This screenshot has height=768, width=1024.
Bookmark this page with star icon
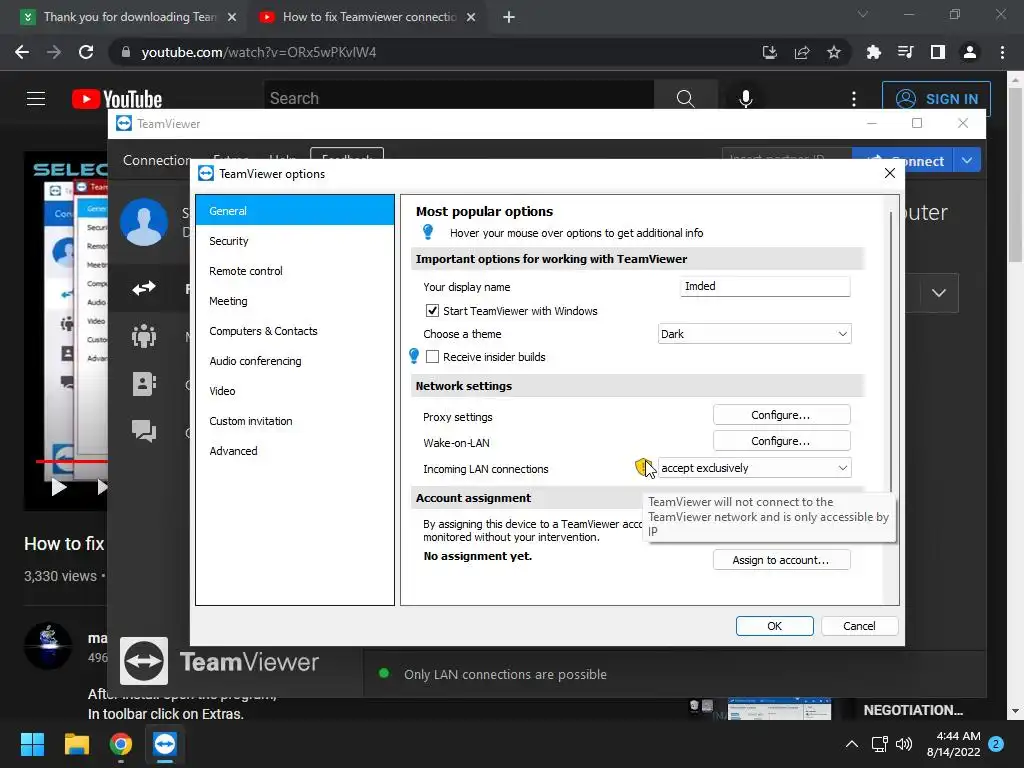tap(833, 52)
